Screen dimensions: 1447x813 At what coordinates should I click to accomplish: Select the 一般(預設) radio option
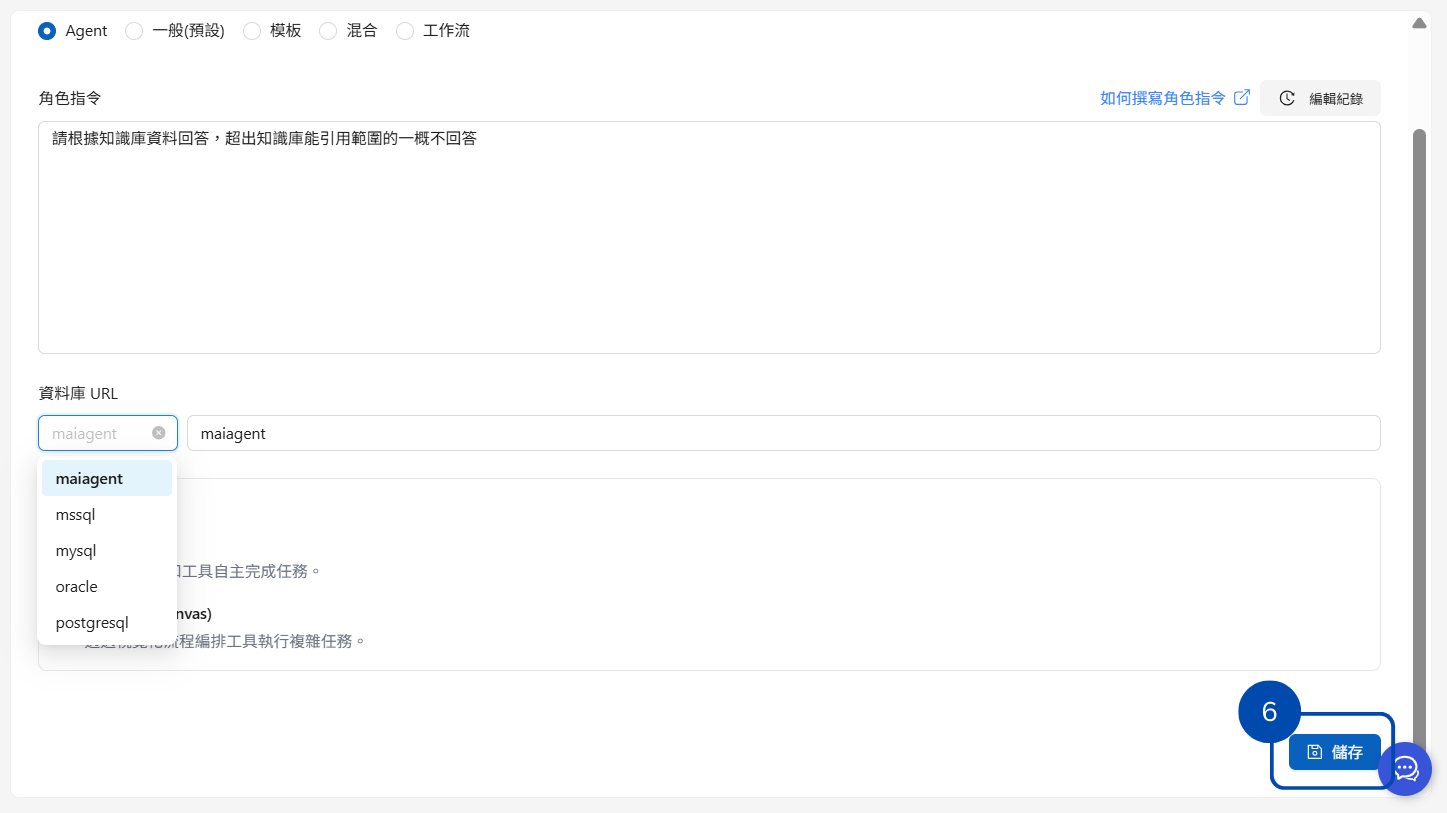point(134,31)
